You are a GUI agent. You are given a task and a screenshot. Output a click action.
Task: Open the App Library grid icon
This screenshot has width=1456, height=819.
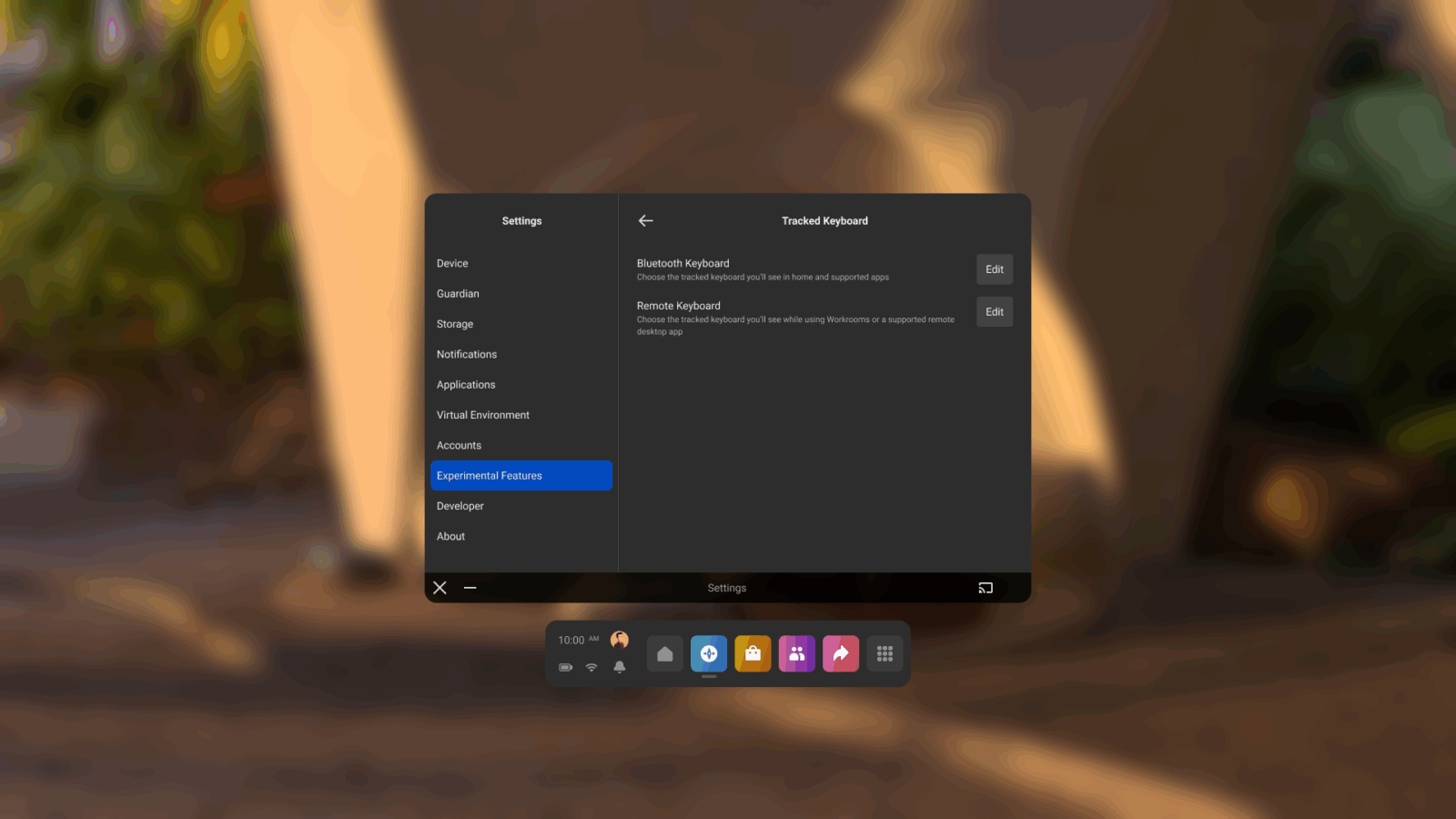pos(885,654)
